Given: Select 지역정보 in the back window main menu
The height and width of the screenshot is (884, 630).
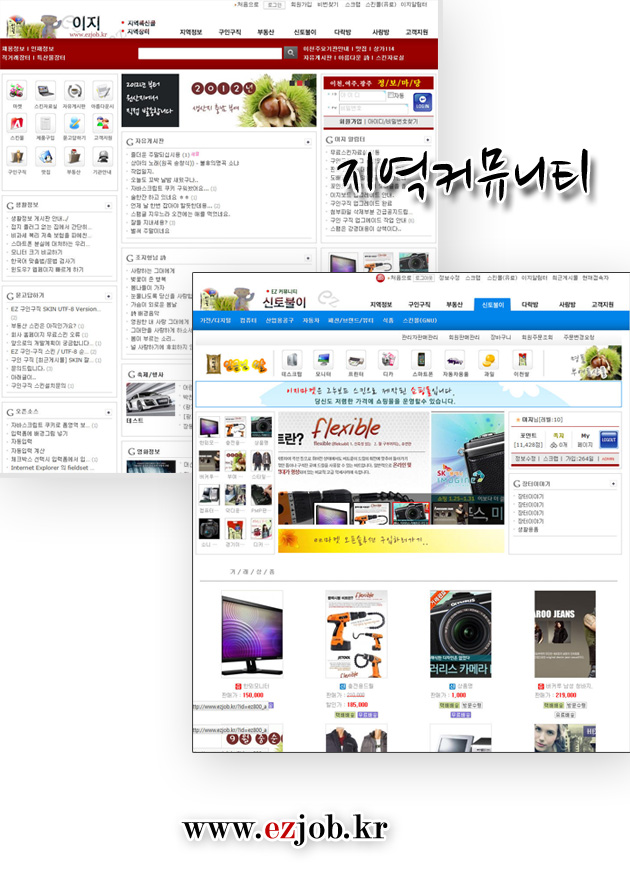Looking at the screenshot, I should pyautogui.click(x=191, y=32).
